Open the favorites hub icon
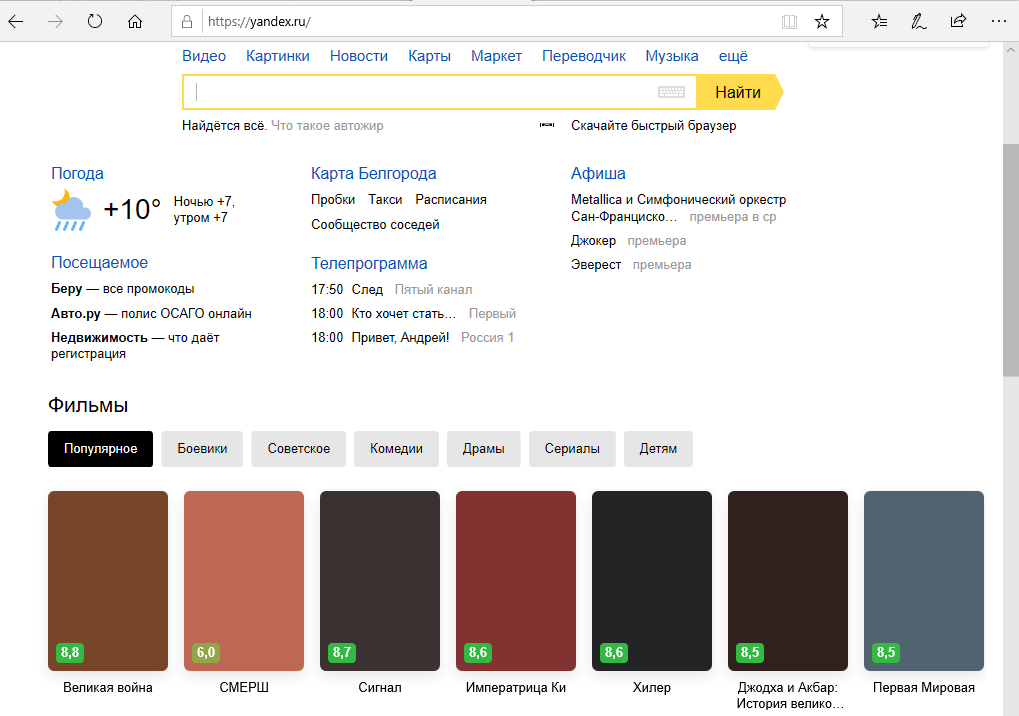The width and height of the screenshot is (1019, 716). pos(879,21)
